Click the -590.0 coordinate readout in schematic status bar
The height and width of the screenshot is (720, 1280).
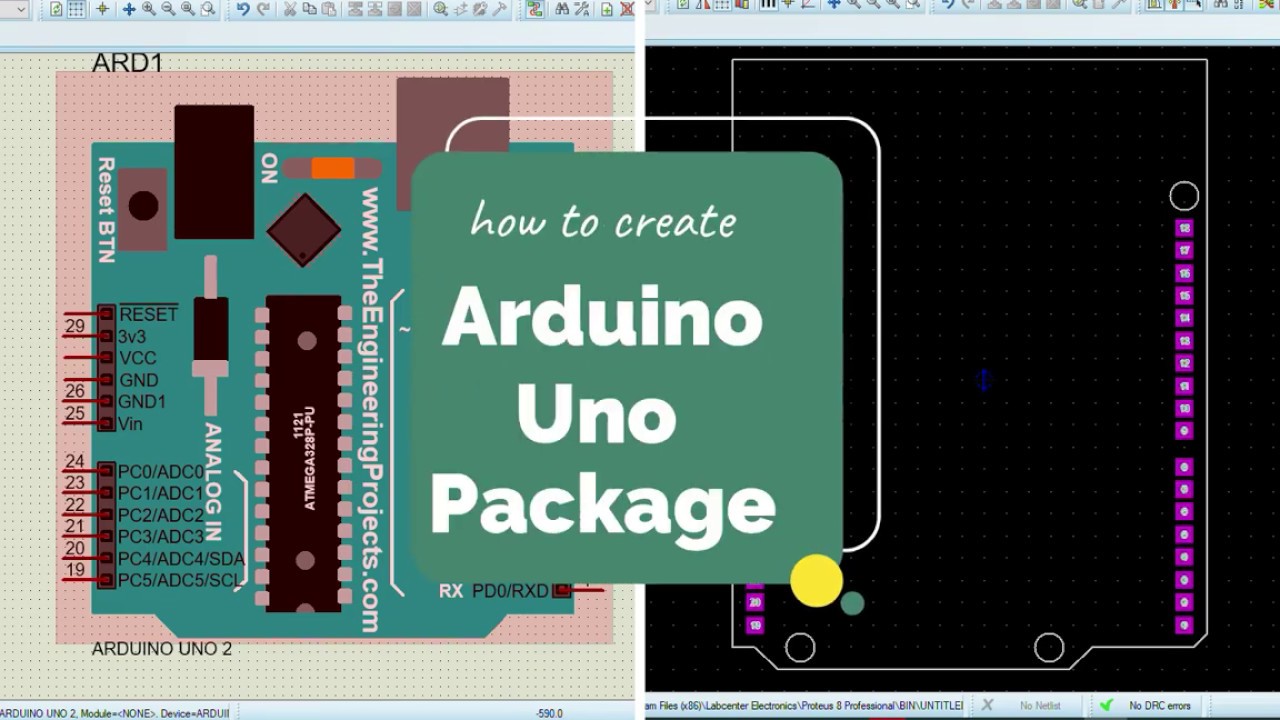550,713
